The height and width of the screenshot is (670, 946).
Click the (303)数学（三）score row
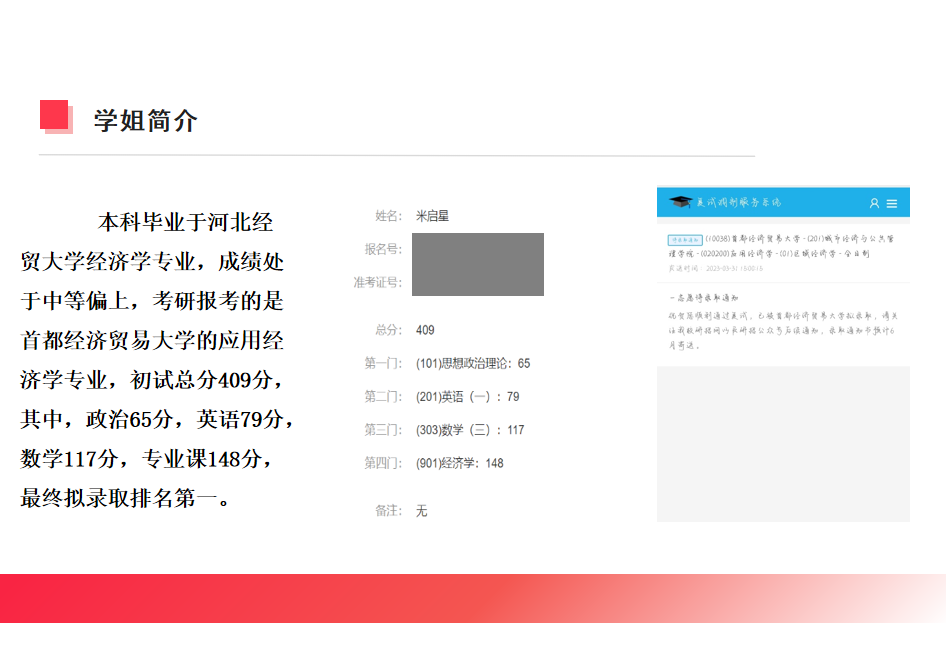(470, 430)
